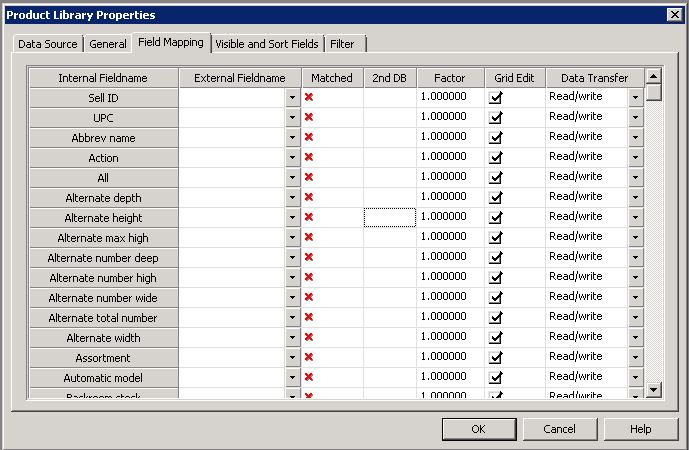Click scroll down arrow of the mapping grid
Viewport: 689px width, 450px height.
pos(653,389)
